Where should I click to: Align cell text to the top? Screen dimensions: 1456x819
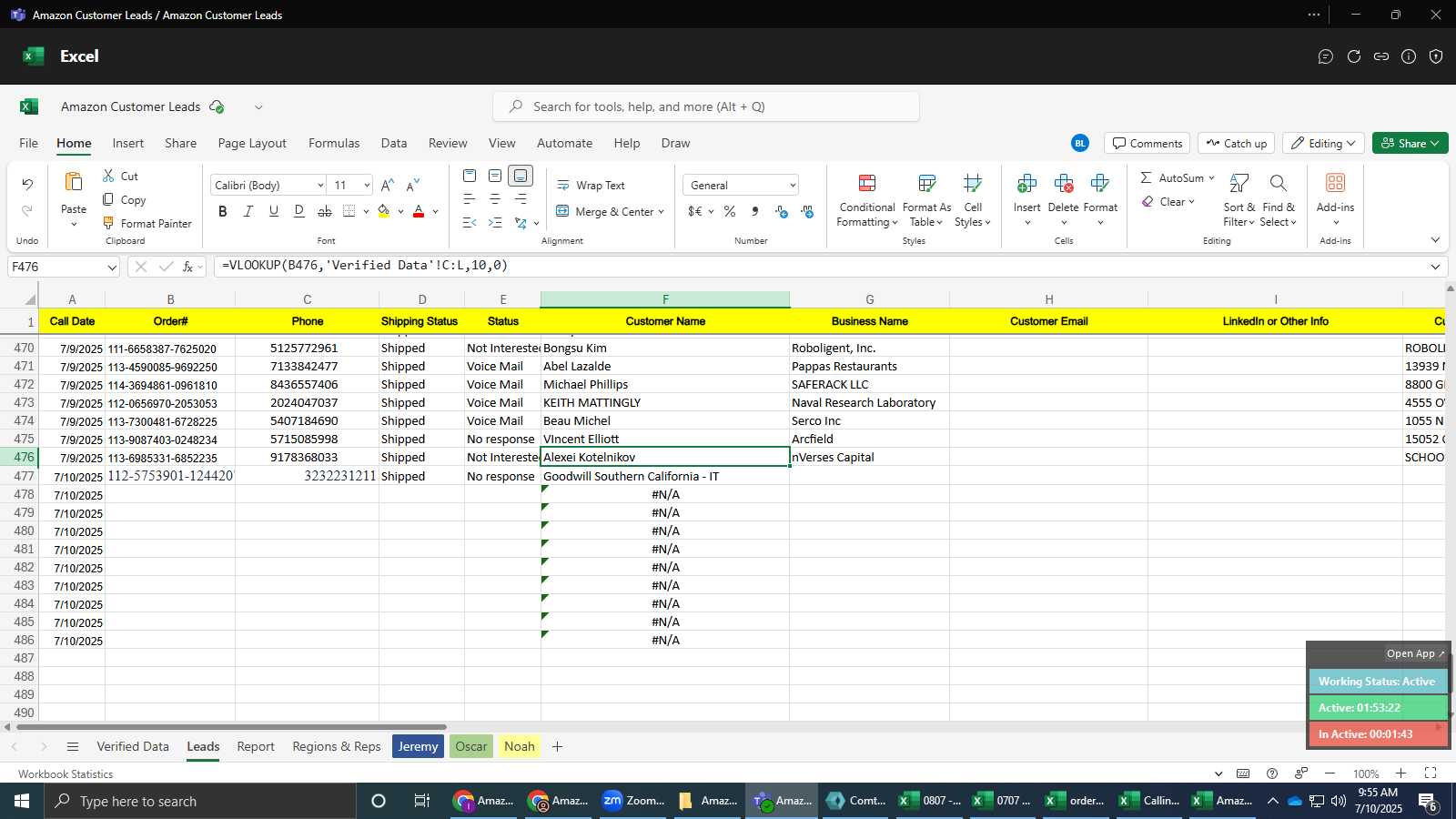pyautogui.click(x=470, y=176)
